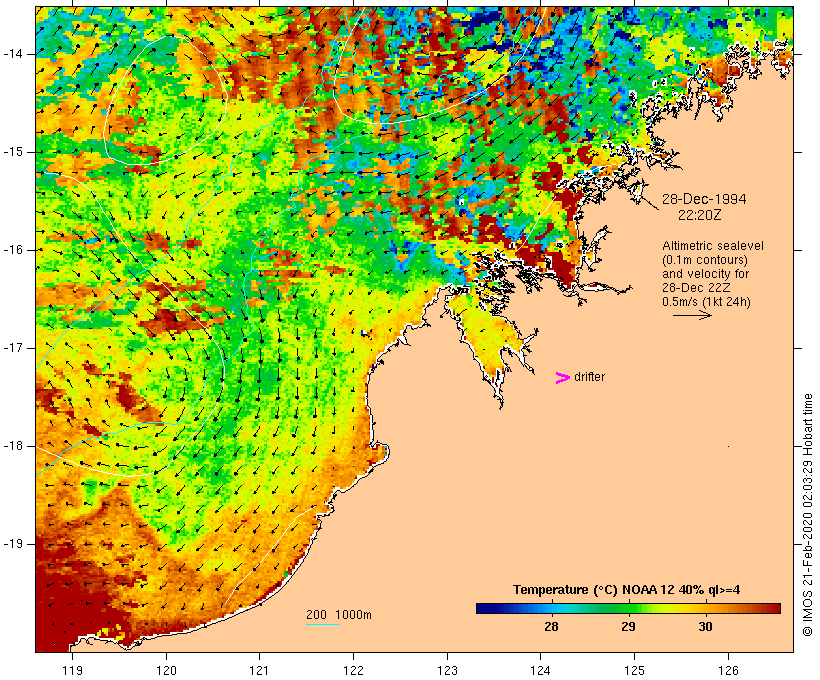Click the -15 latitude axis label
The height and width of the screenshot is (680, 820).
pos(13,152)
